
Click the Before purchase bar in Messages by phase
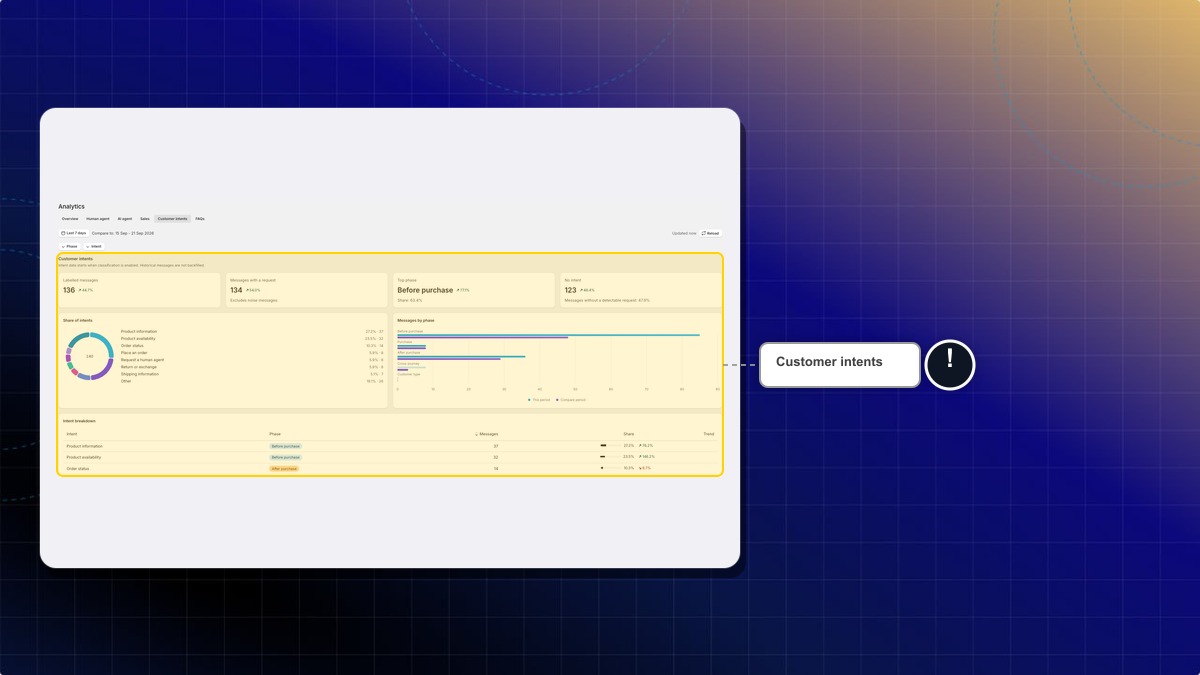[548, 335]
